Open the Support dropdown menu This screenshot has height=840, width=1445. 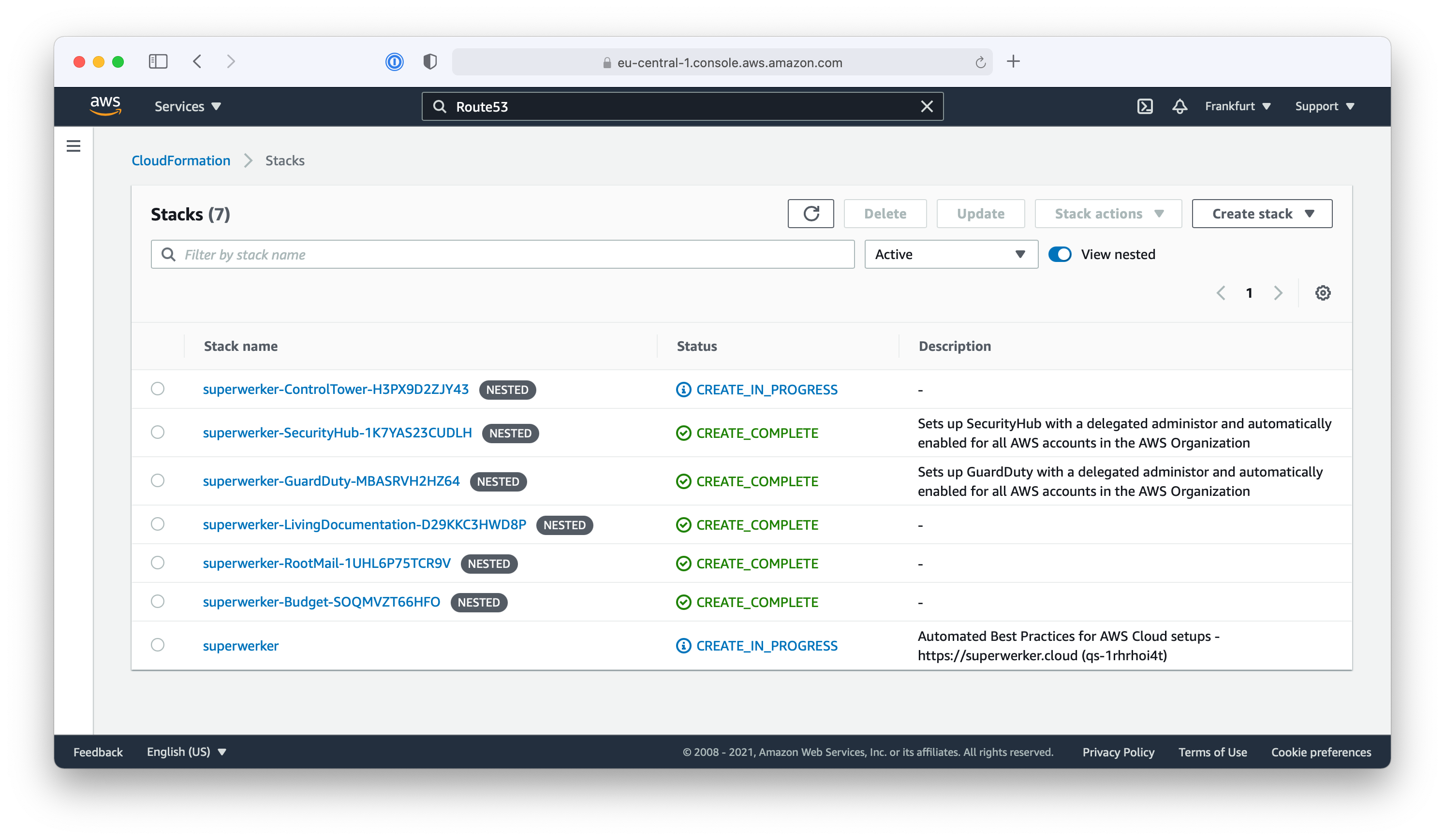coord(1325,107)
